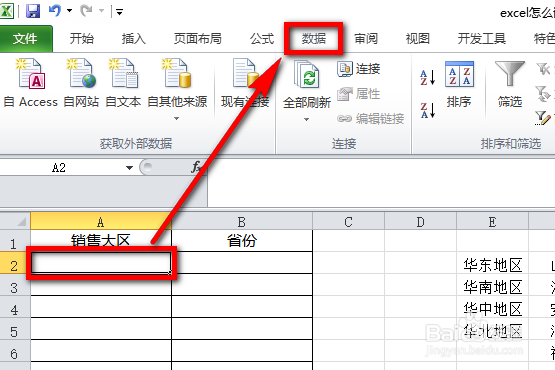Viewport: 555px width, 370px height.
Task: Switch to the 视图 (View) tab
Action: coord(418,38)
